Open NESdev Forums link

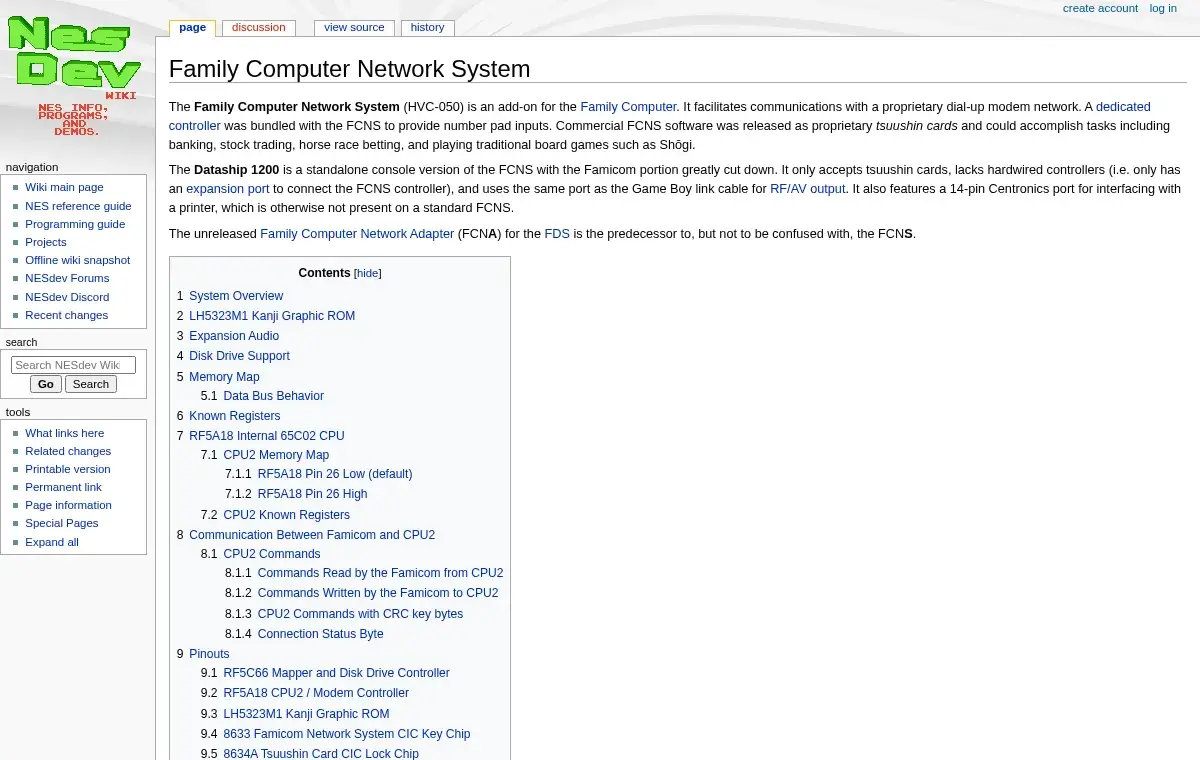point(67,278)
